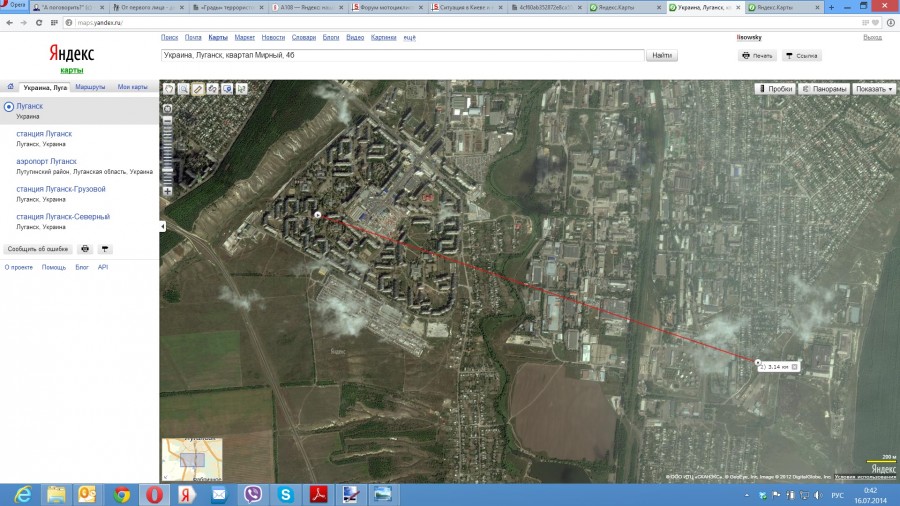Collapse the left sidebar panel arrow

(162, 227)
